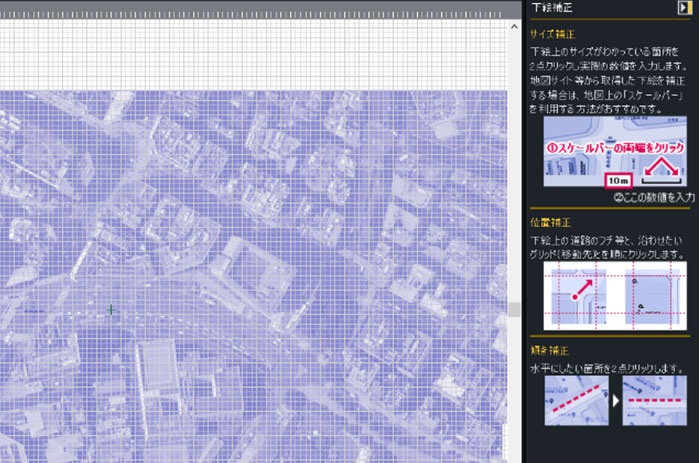Click the canvas vertical scrollbar thumb
This screenshot has width=700, height=463.
pos(514,309)
